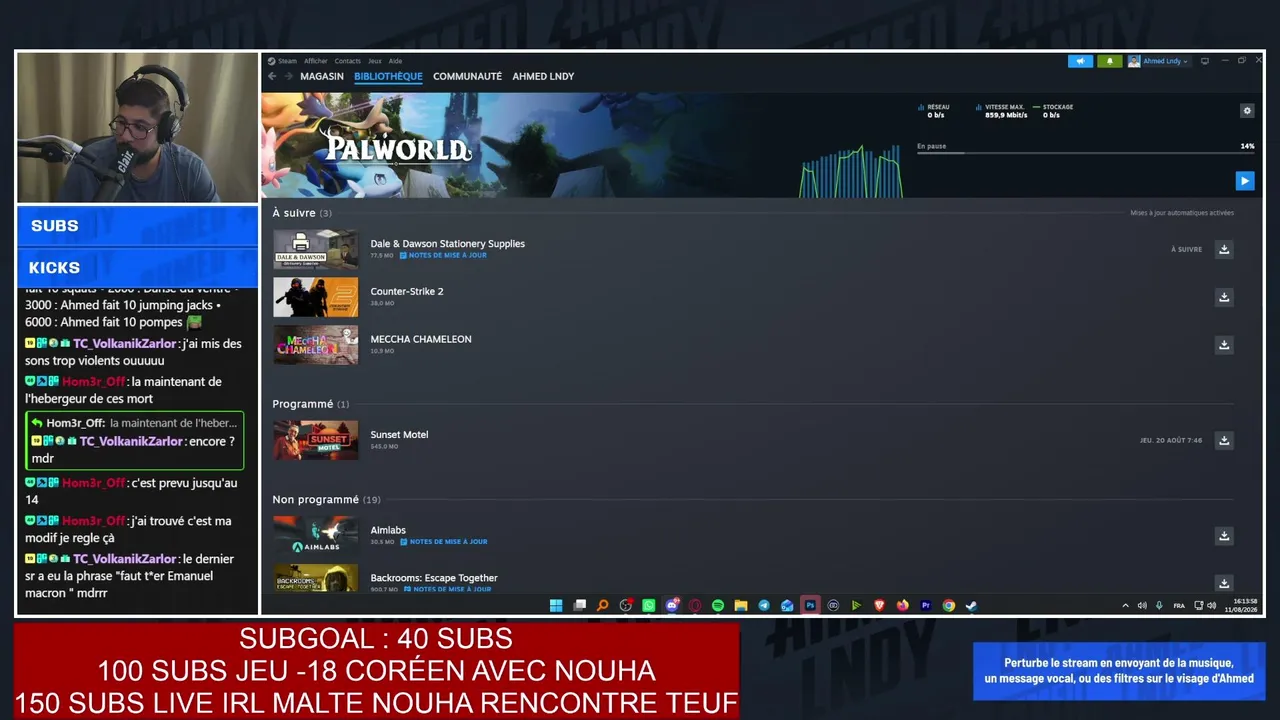The height and width of the screenshot is (720, 1280).
Task: Resume the paused Palworld download
Action: [1244, 180]
